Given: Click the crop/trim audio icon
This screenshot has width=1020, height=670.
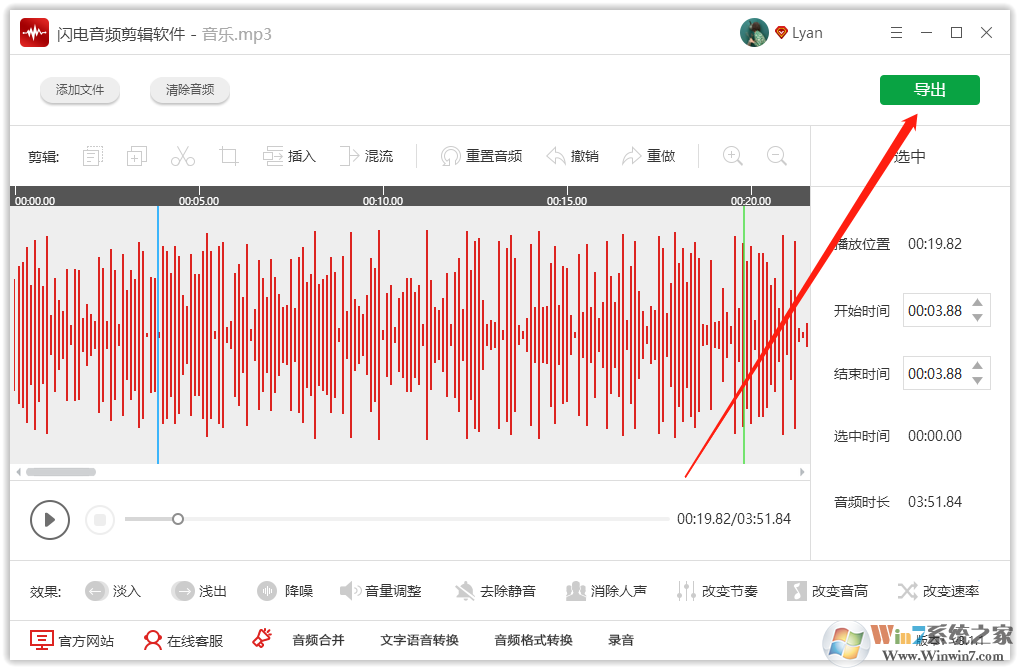Looking at the screenshot, I should (x=229, y=155).
